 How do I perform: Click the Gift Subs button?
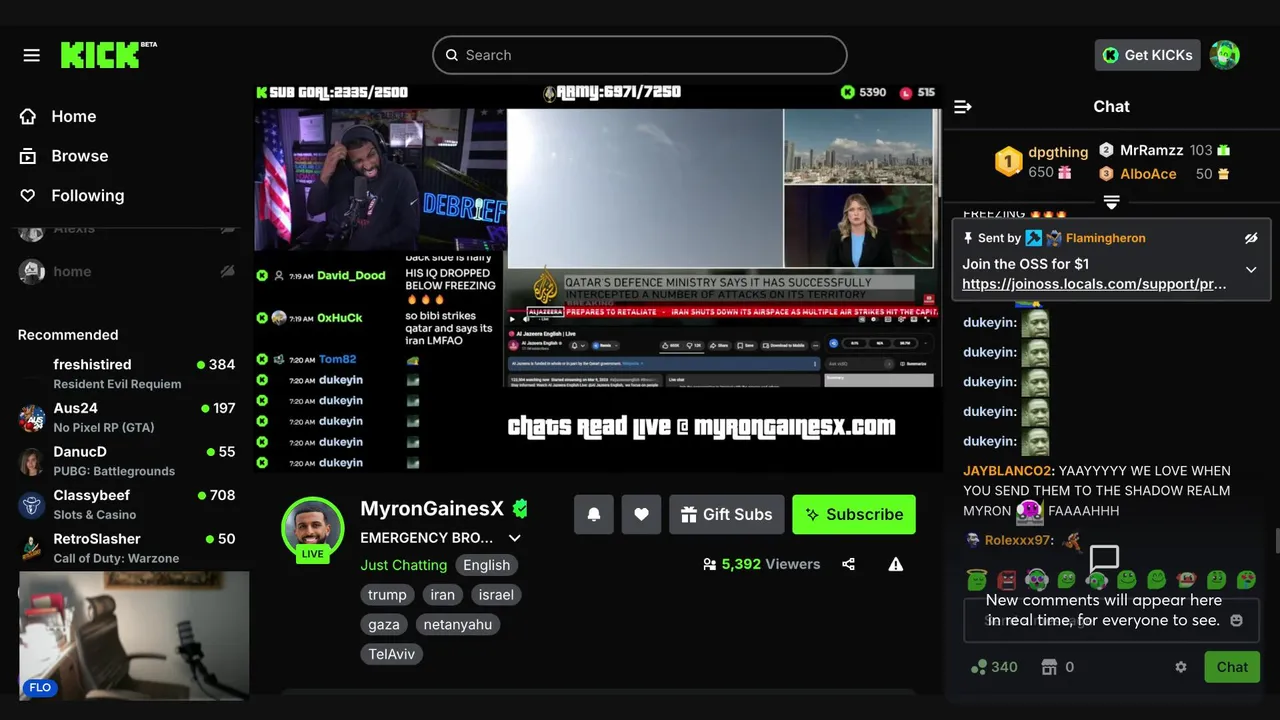(x=727, y=514)
